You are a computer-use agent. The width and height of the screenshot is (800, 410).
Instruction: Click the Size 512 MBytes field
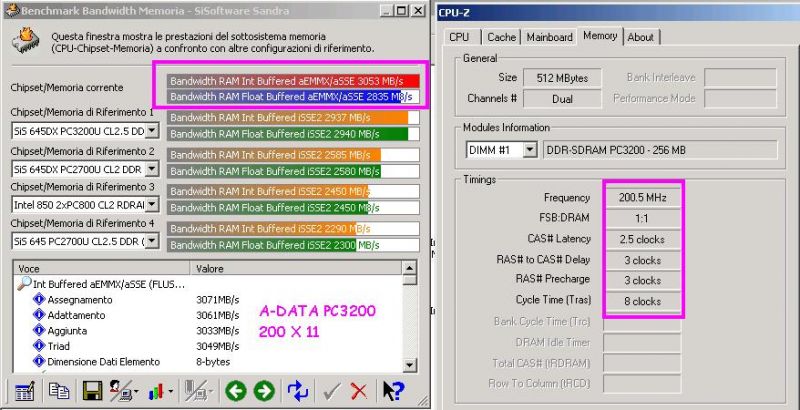(562, 78)
